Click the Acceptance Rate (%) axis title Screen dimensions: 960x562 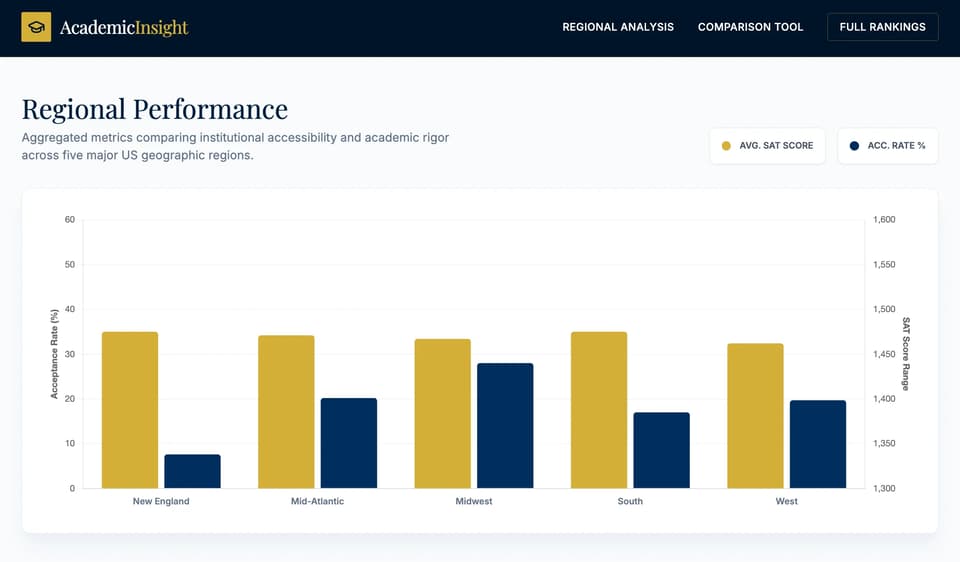[54, 354]
